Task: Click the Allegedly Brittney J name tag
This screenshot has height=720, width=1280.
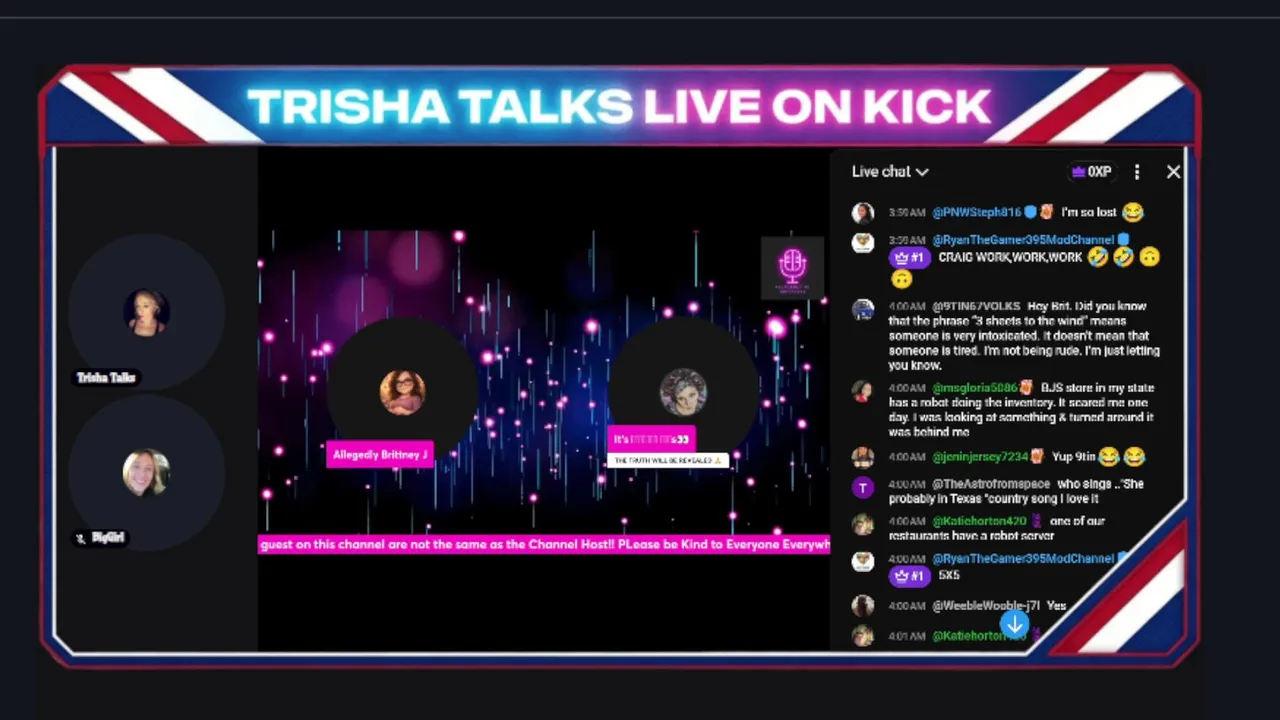Action: click(x=379, y=455)
